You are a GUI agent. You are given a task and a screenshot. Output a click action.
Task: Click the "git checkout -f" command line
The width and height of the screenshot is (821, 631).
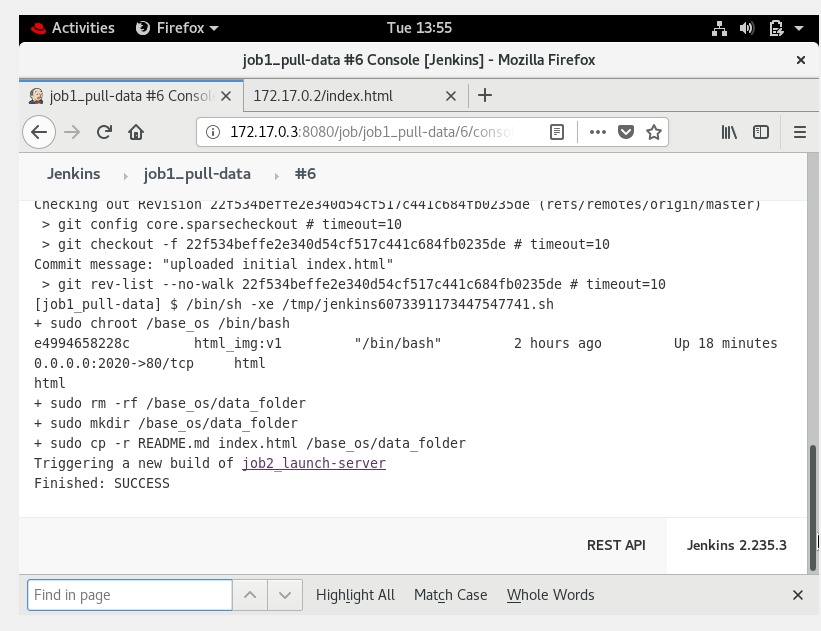pos(325,245)
